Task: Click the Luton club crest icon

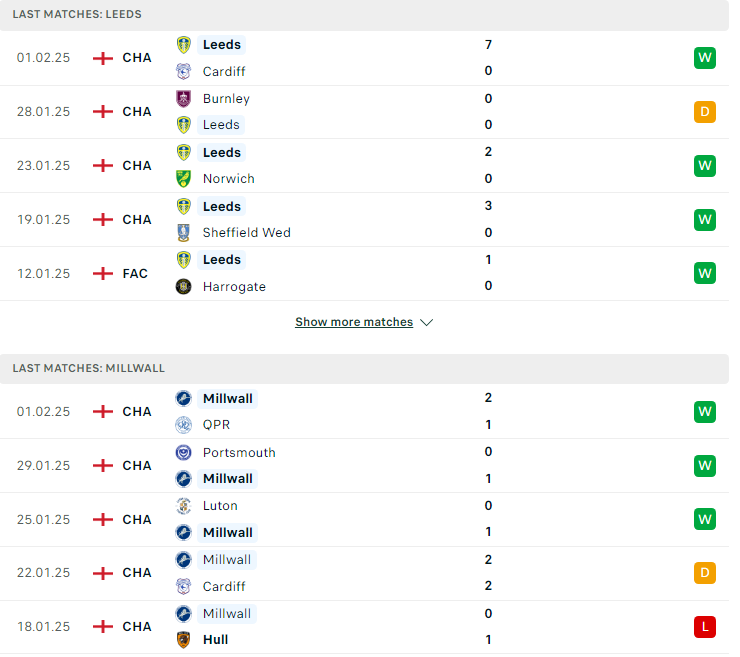Action: click(x=184, y=506)
